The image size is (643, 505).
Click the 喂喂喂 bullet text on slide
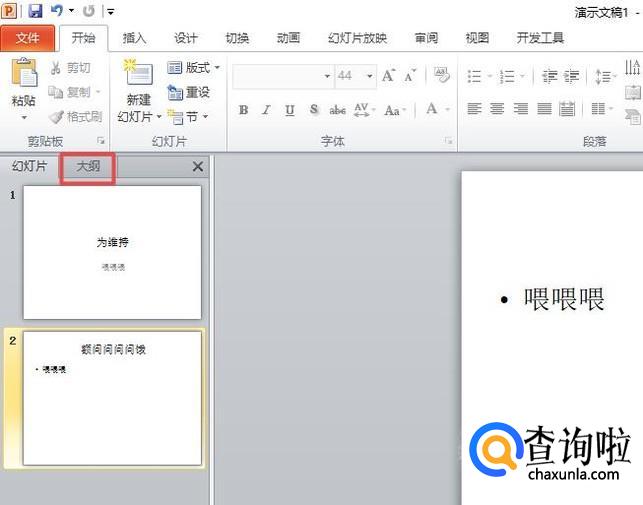tap(564, 299)
